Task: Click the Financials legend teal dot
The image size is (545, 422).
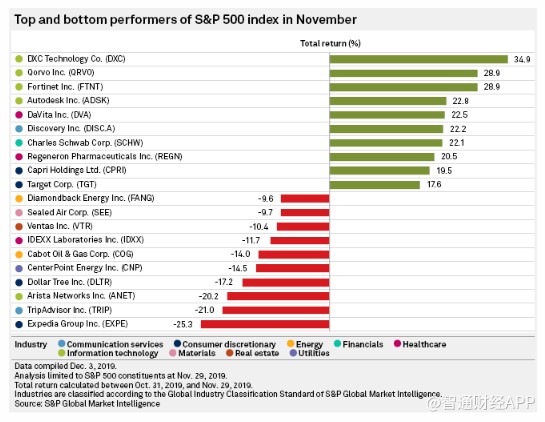Action: (337, 343)
